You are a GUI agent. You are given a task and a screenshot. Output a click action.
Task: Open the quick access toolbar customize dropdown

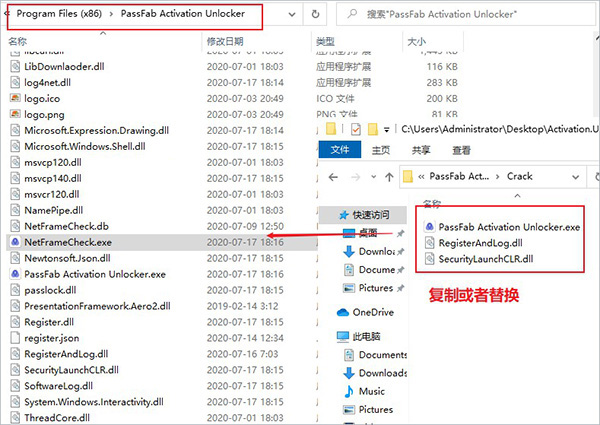coord(386,130)
